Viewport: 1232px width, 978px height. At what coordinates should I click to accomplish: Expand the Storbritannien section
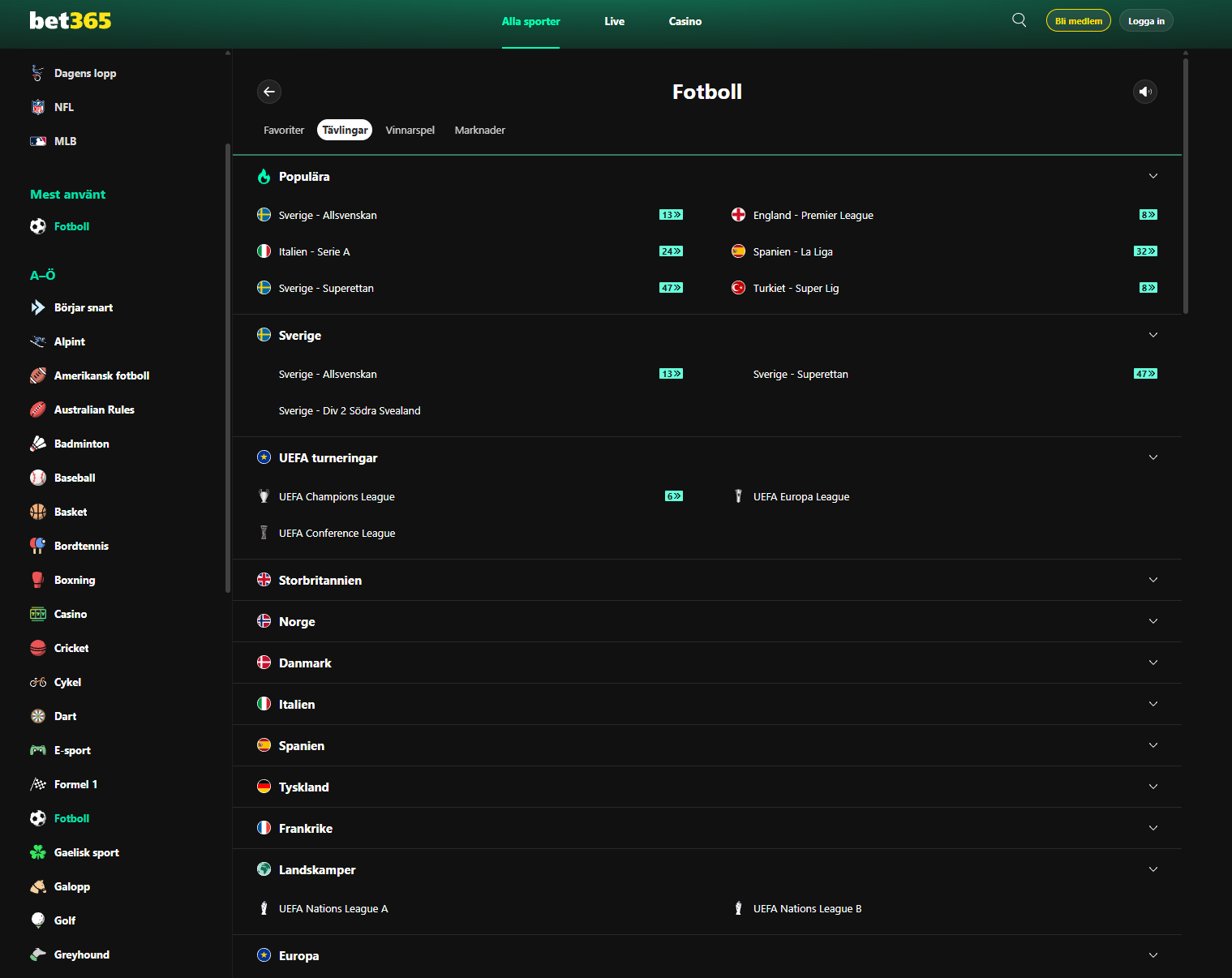[707, 580]
